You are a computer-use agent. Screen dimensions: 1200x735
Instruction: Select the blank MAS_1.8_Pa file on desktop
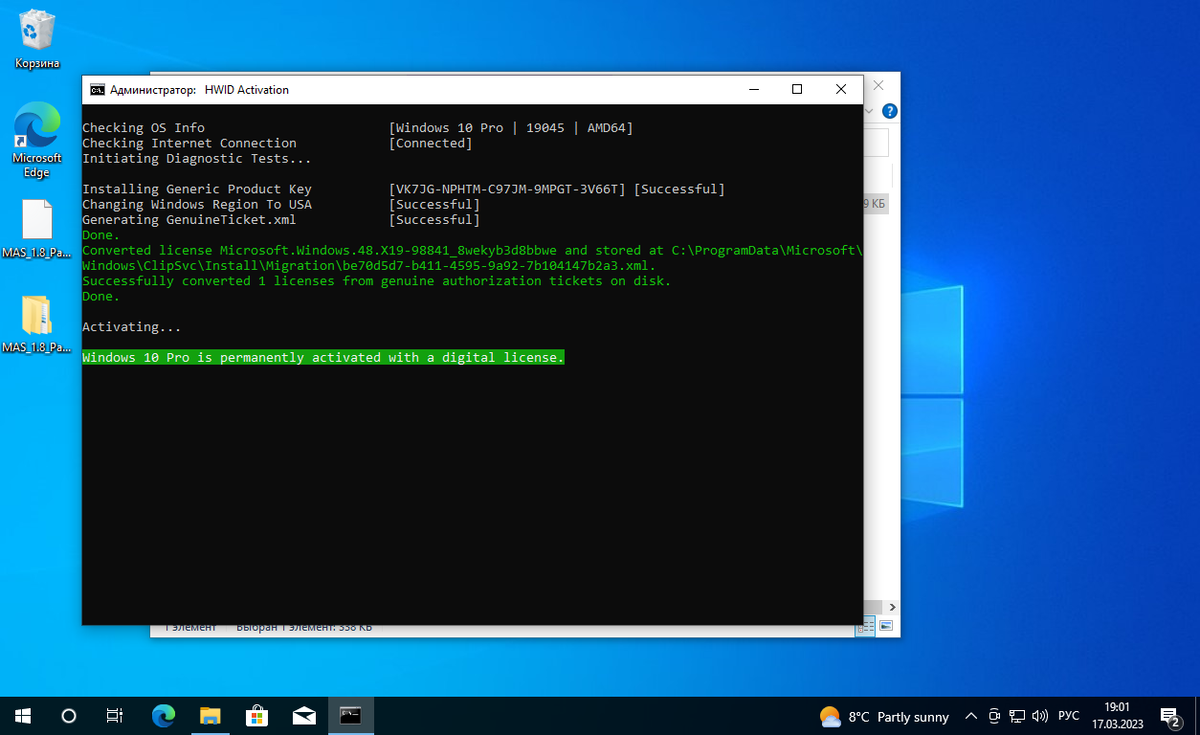click(37, 229)
